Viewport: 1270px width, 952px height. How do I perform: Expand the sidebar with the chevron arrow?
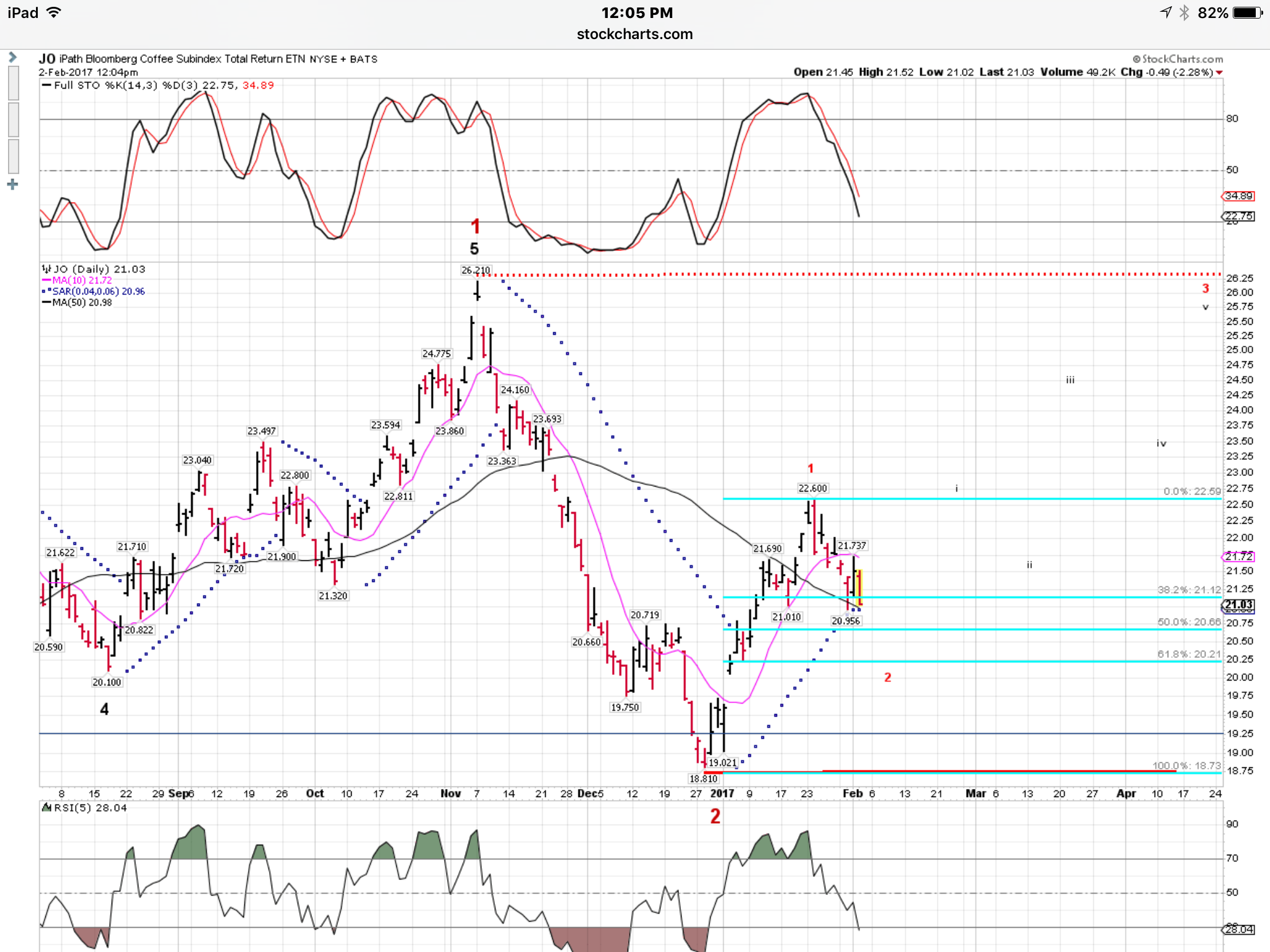12,57
